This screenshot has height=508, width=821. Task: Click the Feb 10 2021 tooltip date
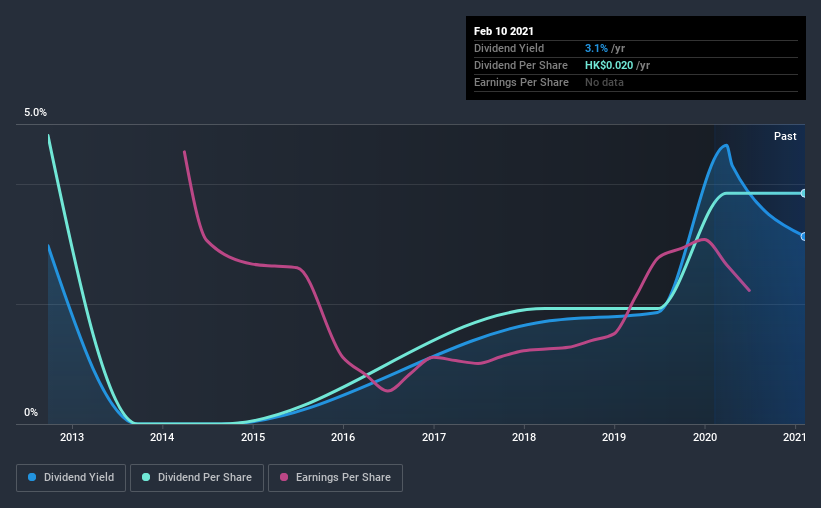tap(504, 31)
